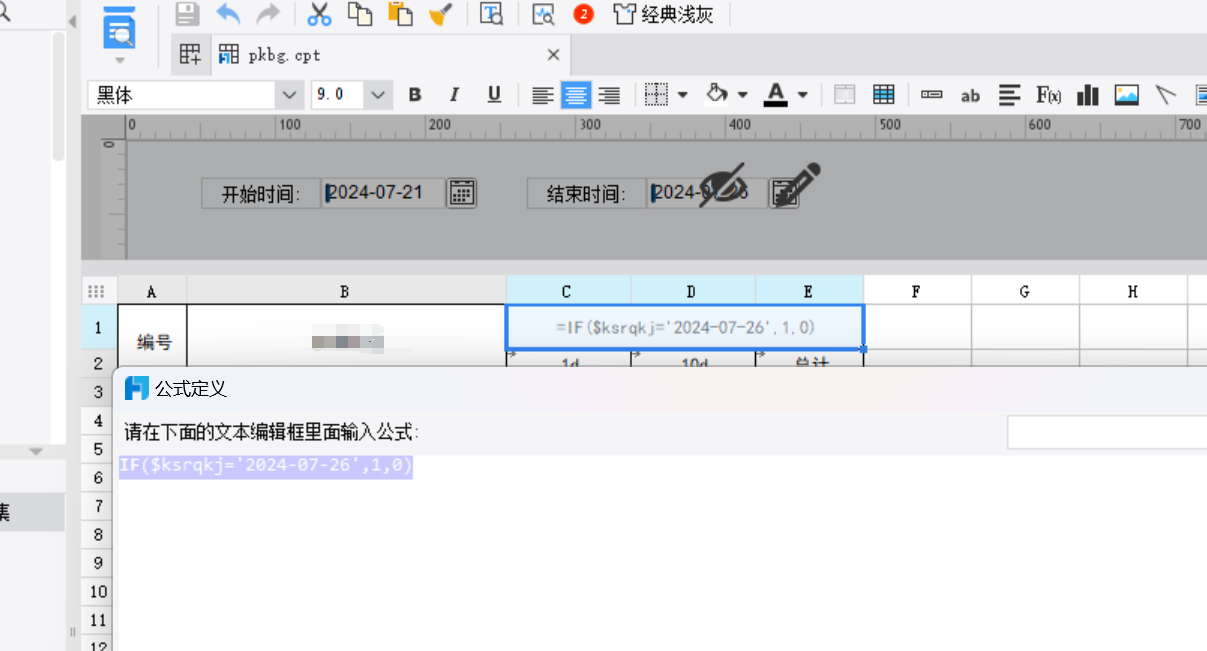The width and height of the screenshot is (1207, 651).
Task: Collapse the left panel with triangle arrow
Action: [74, 22]
